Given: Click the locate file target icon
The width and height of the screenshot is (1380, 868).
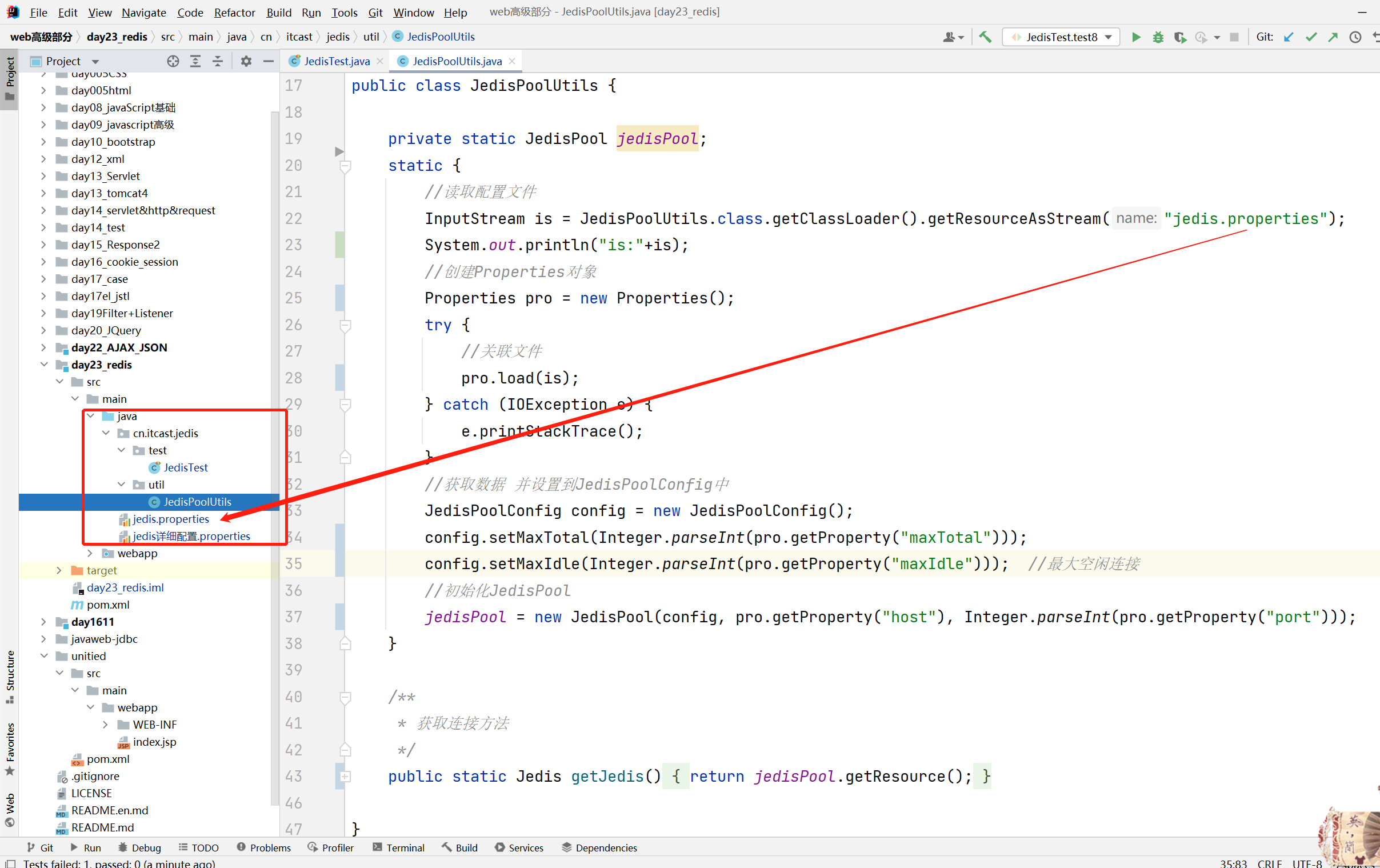Looking at the screenshot, I should tap(173, 61).
